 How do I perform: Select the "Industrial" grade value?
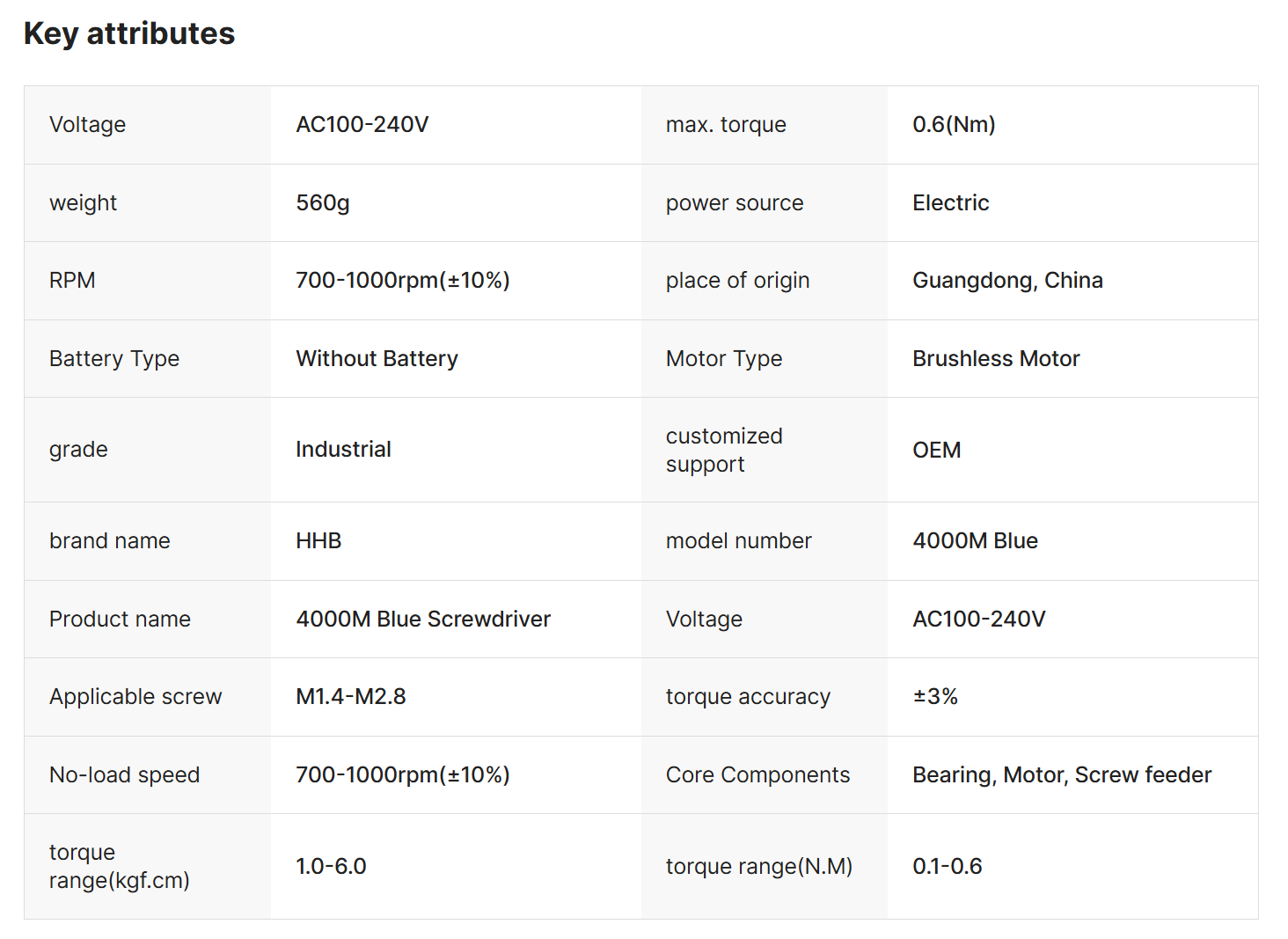click(343, 450)
